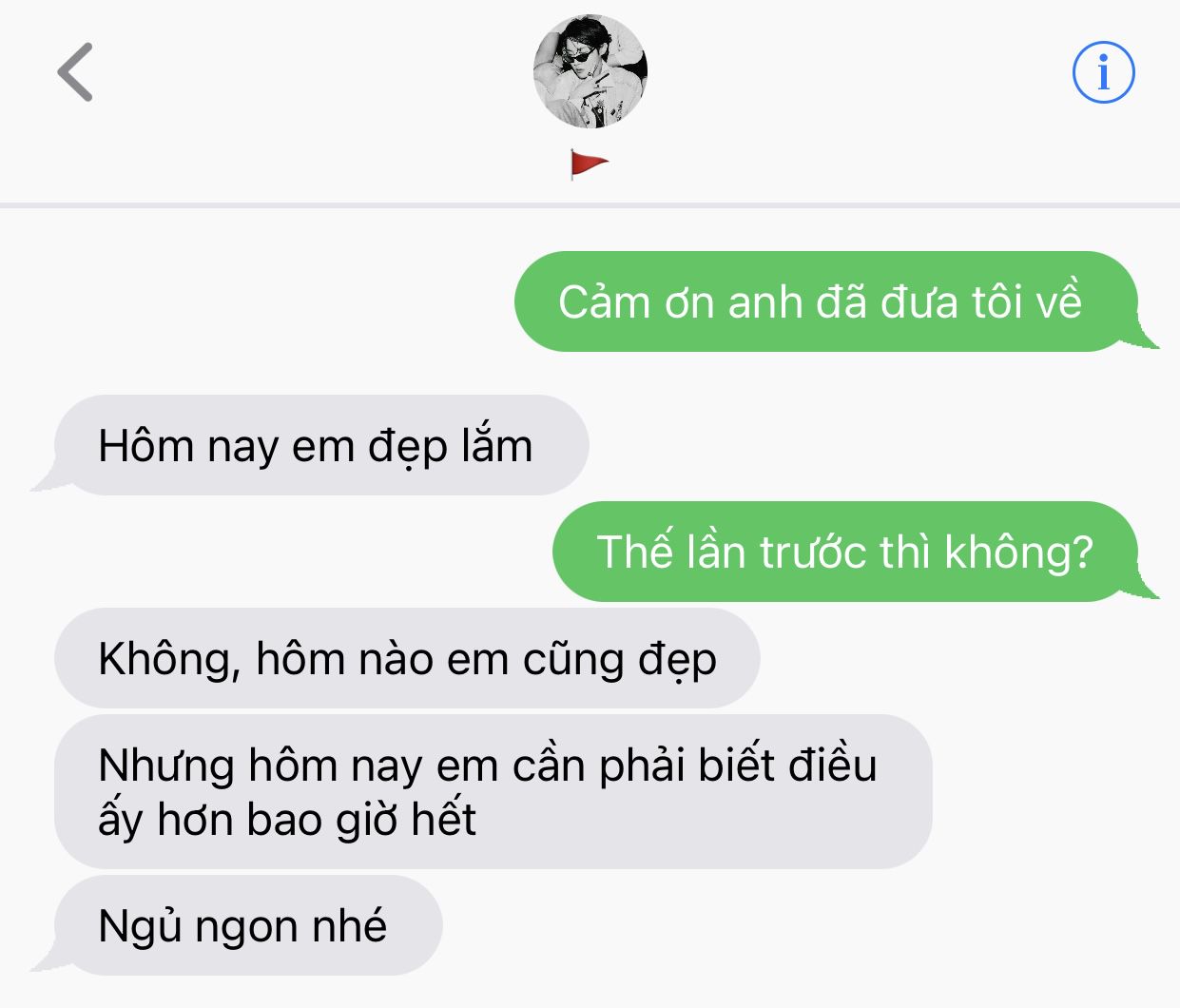Click the tail of the 'Thế lần trước' green bubble
Viewport: 1180px width, 1008px height.
[x=1145, y=588]
